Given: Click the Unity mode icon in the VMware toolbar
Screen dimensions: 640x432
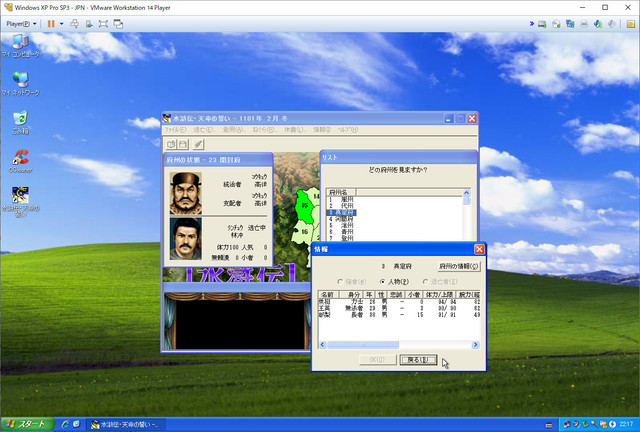Looking at the screenshot, I should (118, 24).
